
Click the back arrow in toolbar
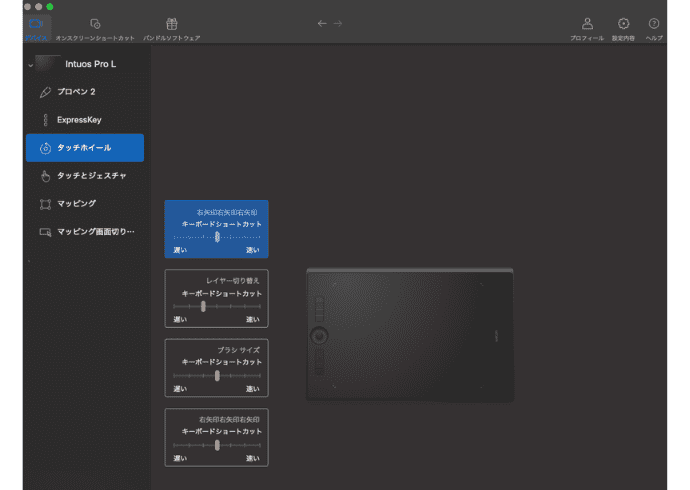tap(322, 23)
